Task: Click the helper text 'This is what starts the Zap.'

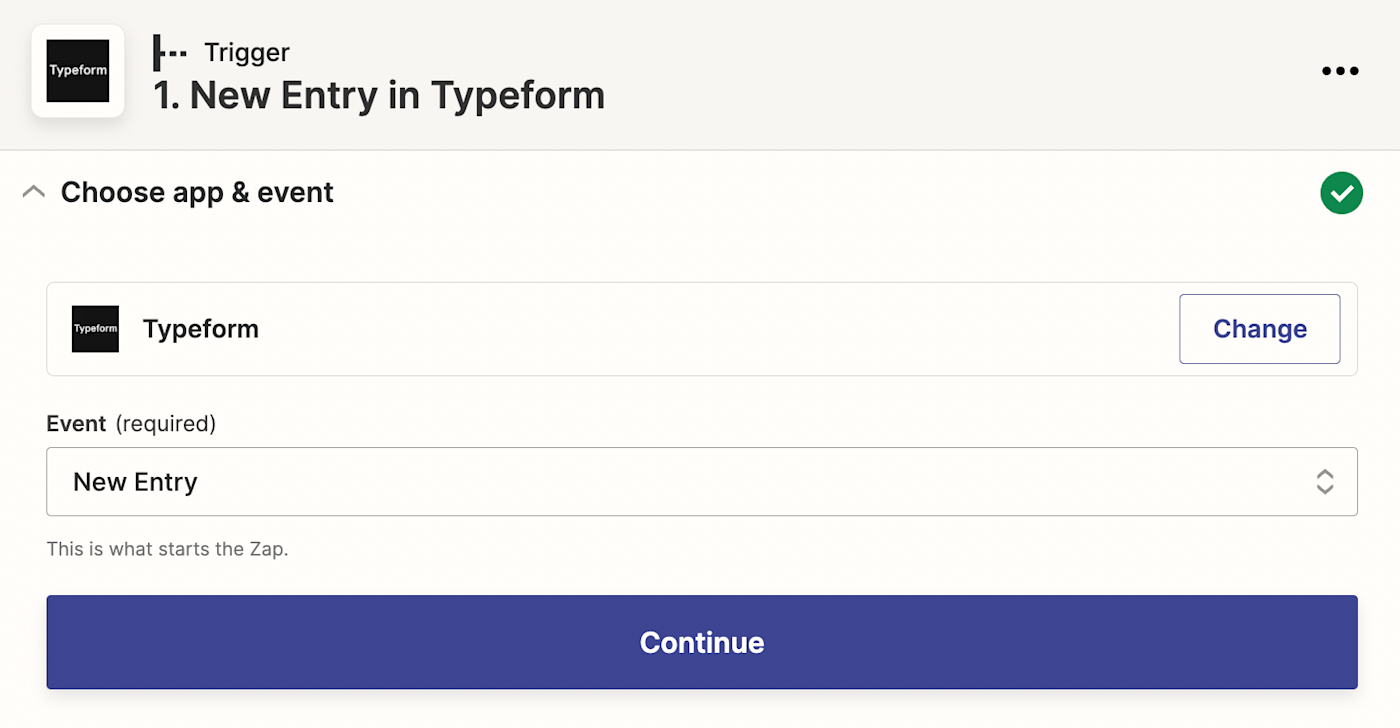Action: coord(167,549)
